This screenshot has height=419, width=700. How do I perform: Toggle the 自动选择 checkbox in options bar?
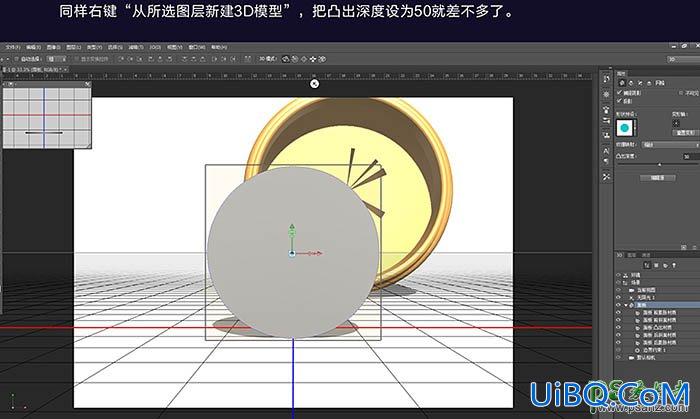16,59
